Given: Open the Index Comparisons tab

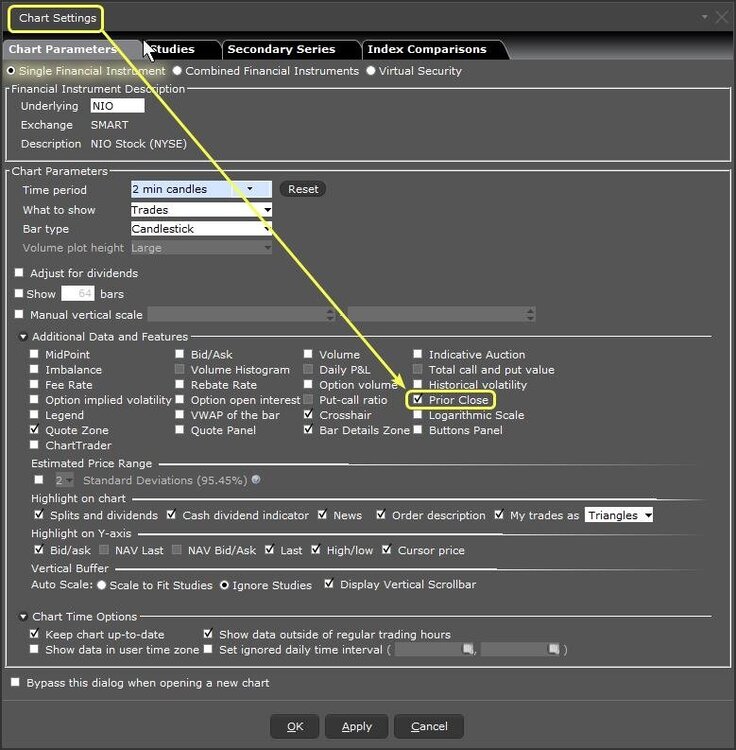Looking at the screenshot, I should (426, 49).
